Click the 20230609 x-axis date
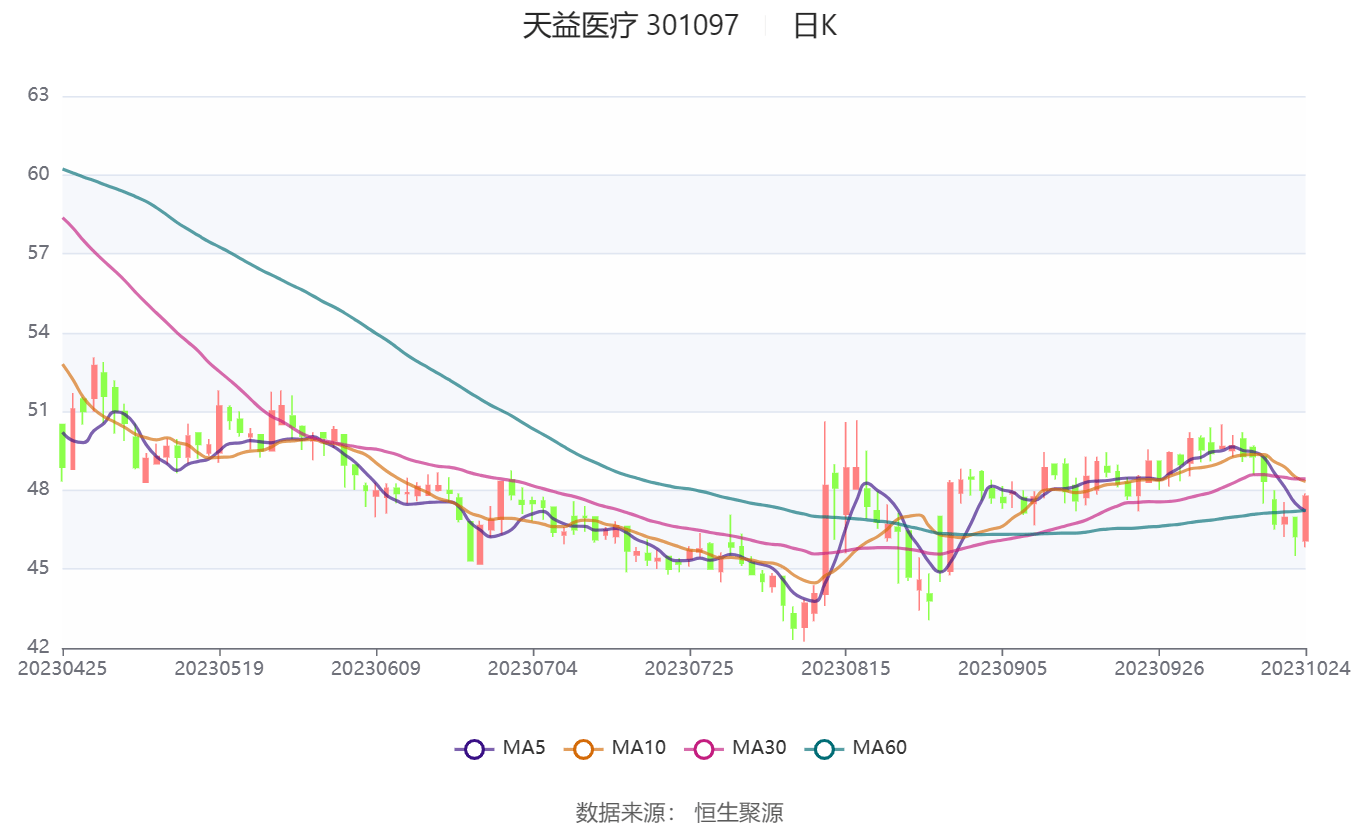1360x828 pixels. [x=376, y=668]
